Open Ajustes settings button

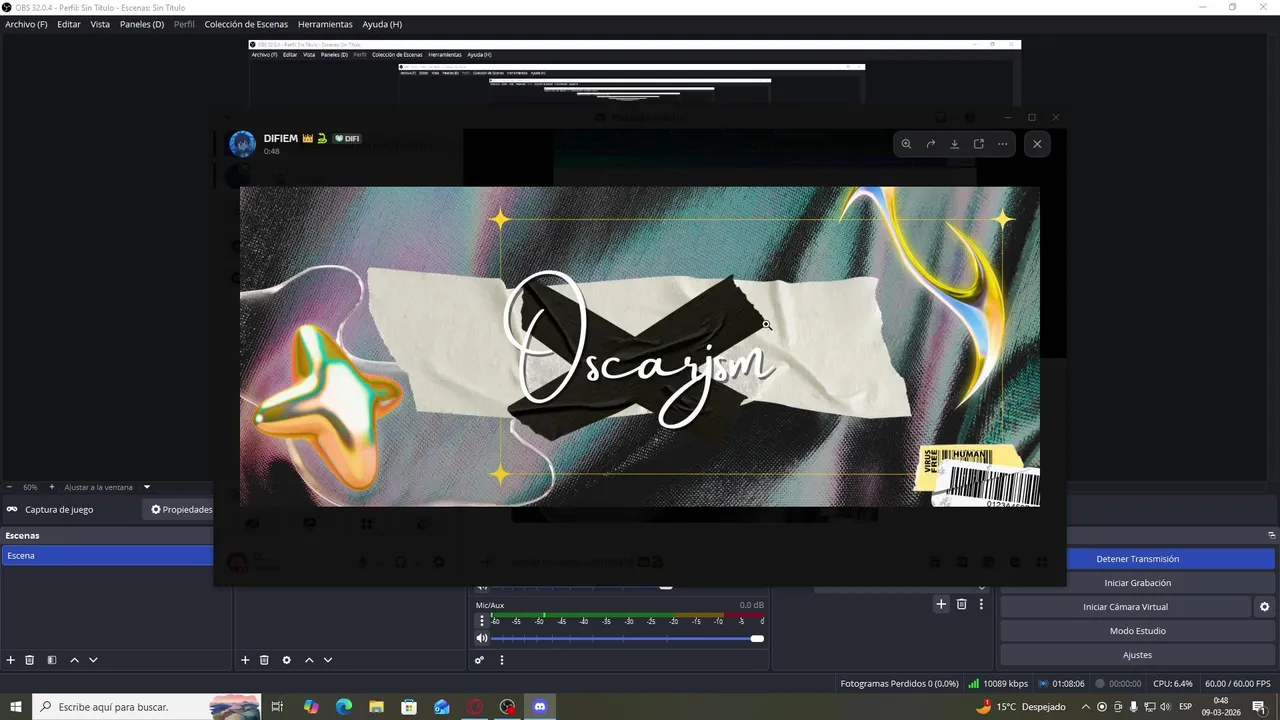coord(1138,655)
